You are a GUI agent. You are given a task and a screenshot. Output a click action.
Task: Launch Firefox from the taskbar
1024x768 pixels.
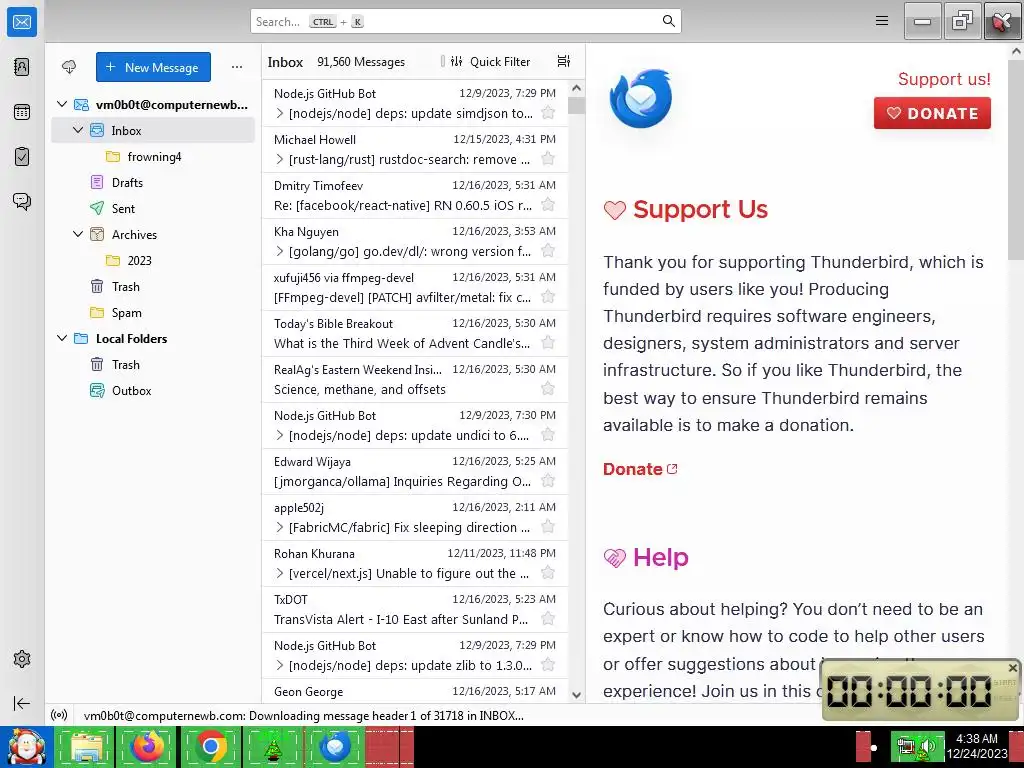[148, 746]
